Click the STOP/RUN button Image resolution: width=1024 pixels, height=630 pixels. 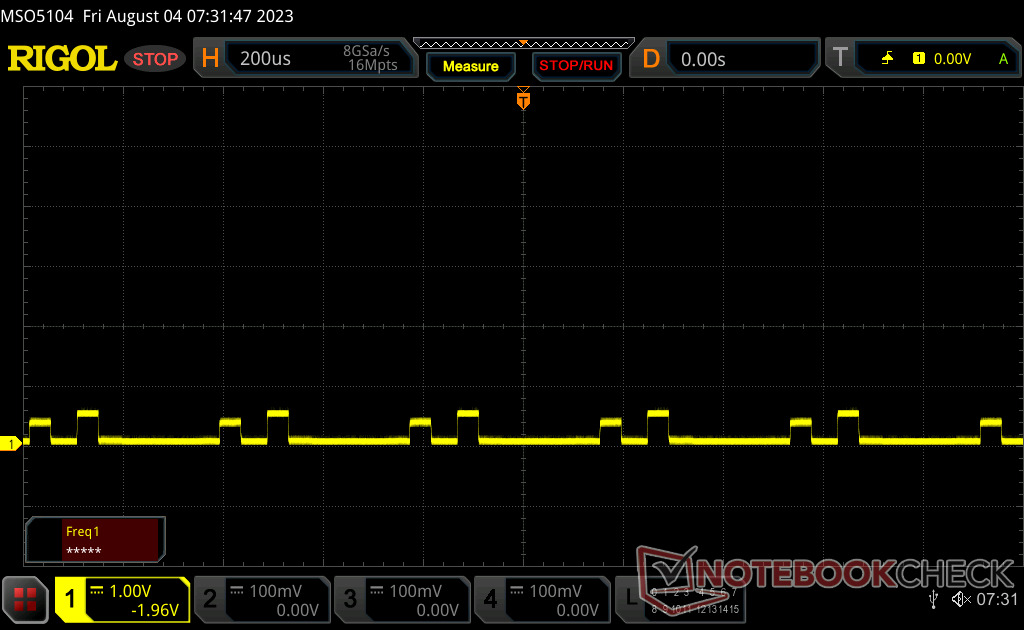576,66
